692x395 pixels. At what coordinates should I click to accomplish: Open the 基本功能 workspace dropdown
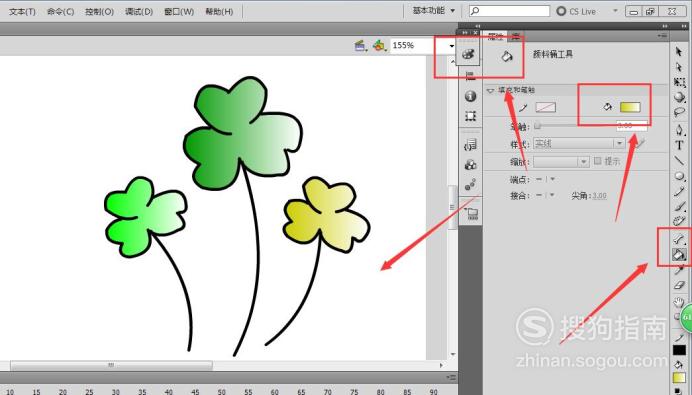[x=433, y=11]
